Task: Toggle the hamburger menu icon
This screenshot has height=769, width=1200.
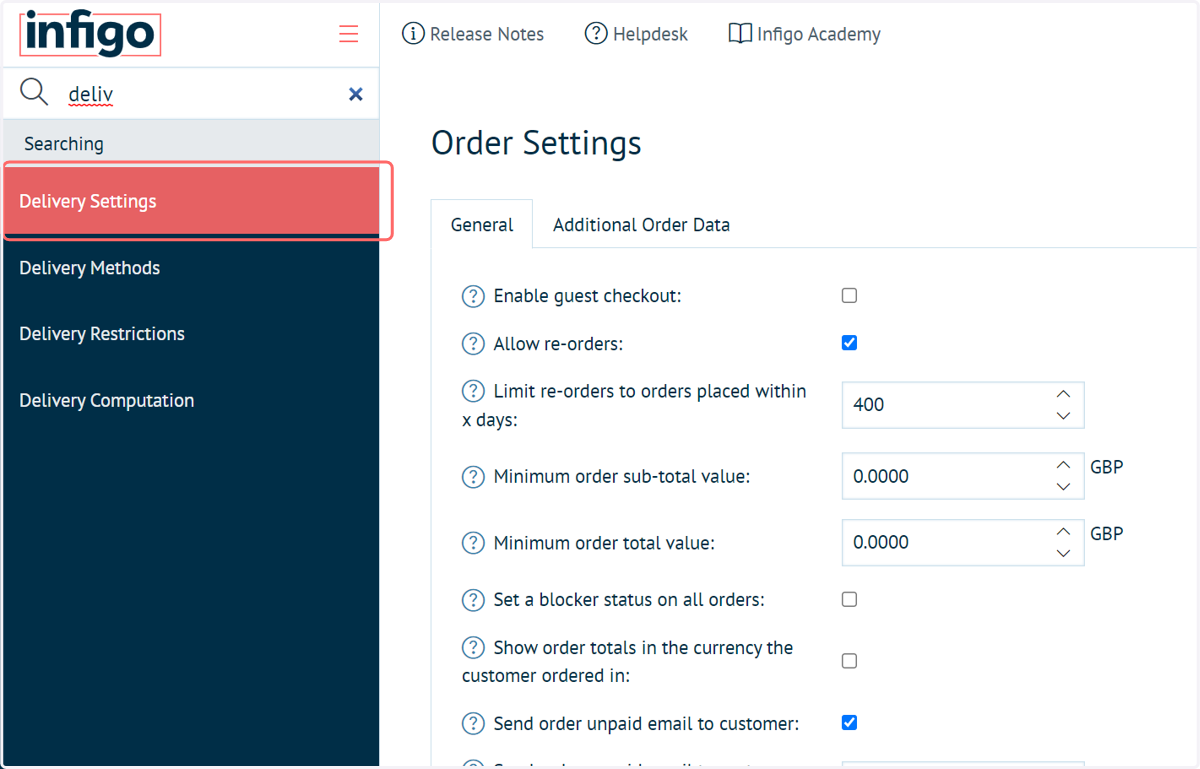Action: 348,34
